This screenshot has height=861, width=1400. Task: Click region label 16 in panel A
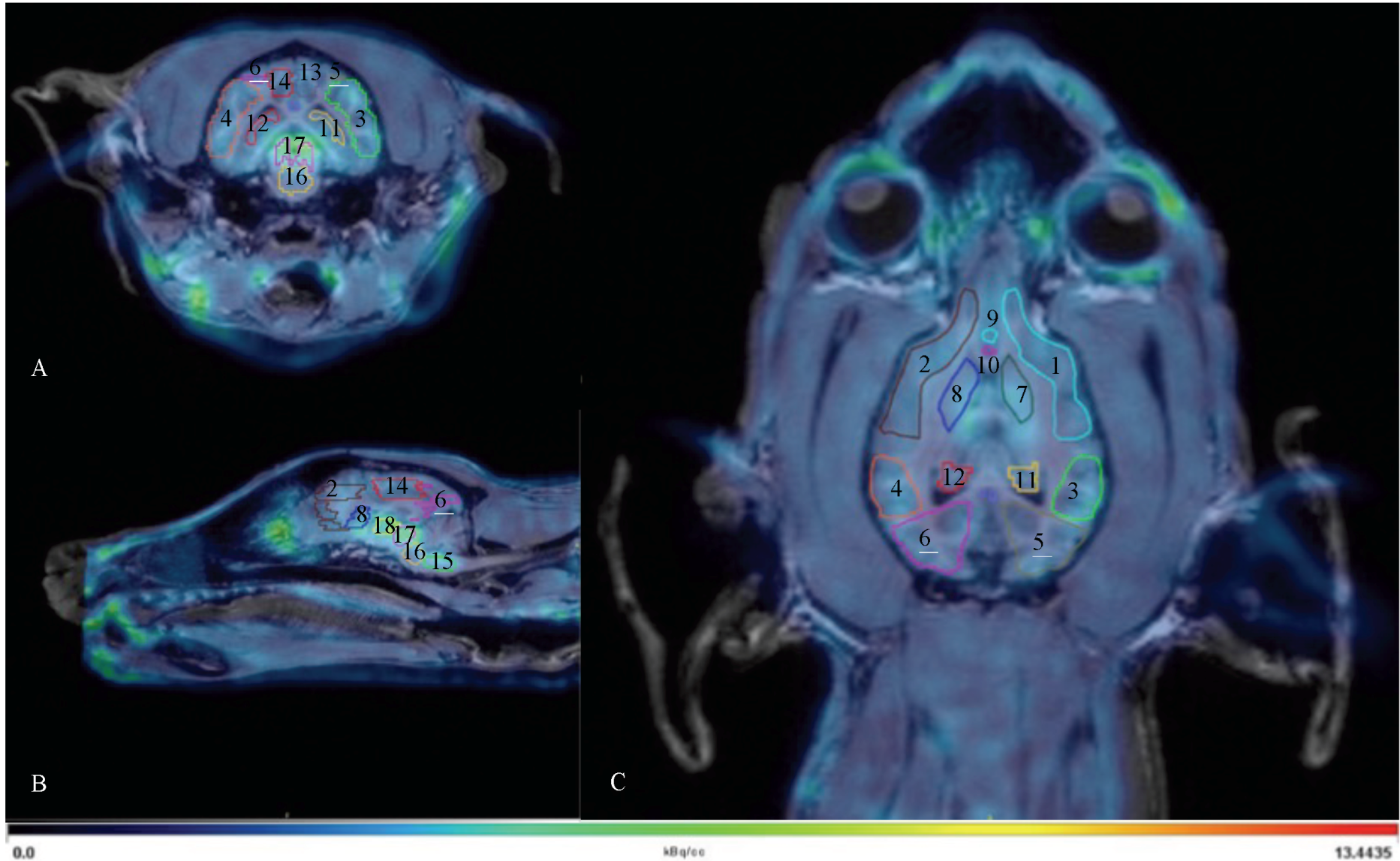click(296, 177)
